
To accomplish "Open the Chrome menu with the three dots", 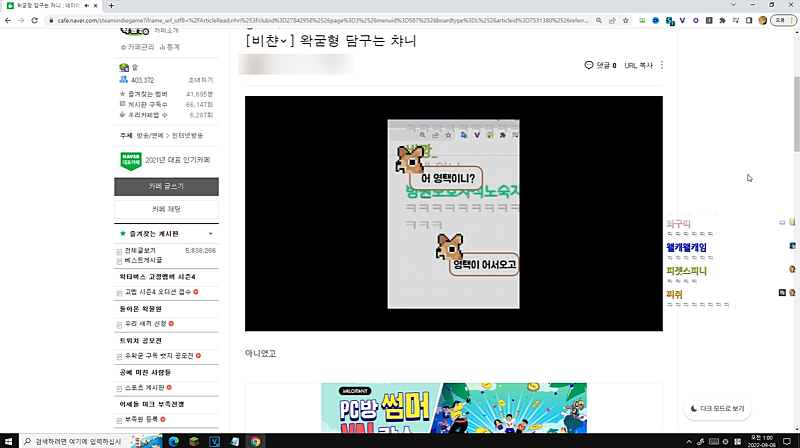I will [792, 20].
